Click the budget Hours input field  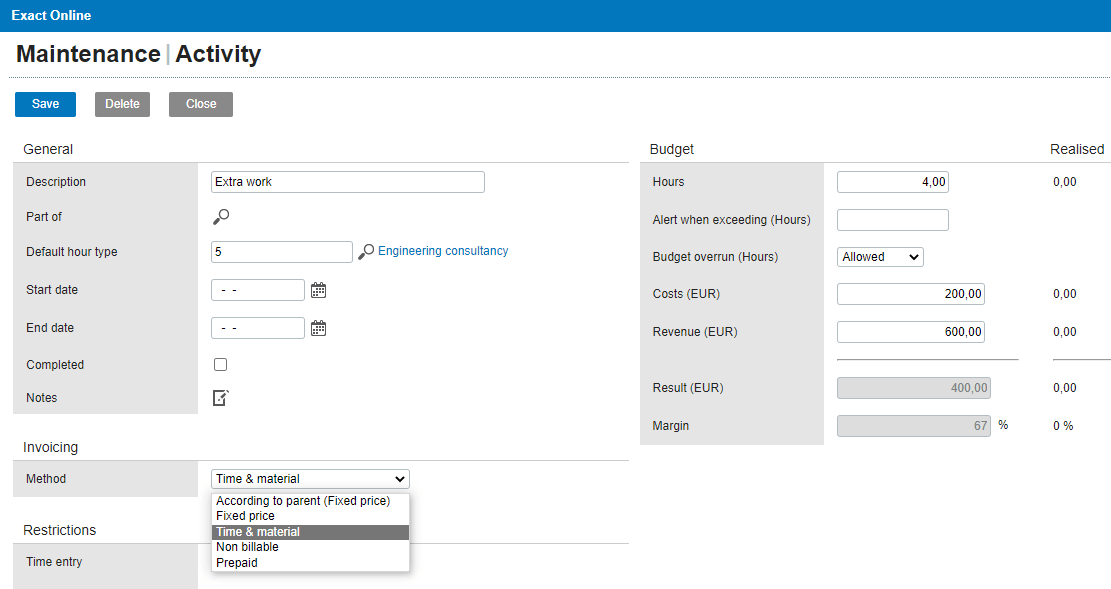(893, 181)
